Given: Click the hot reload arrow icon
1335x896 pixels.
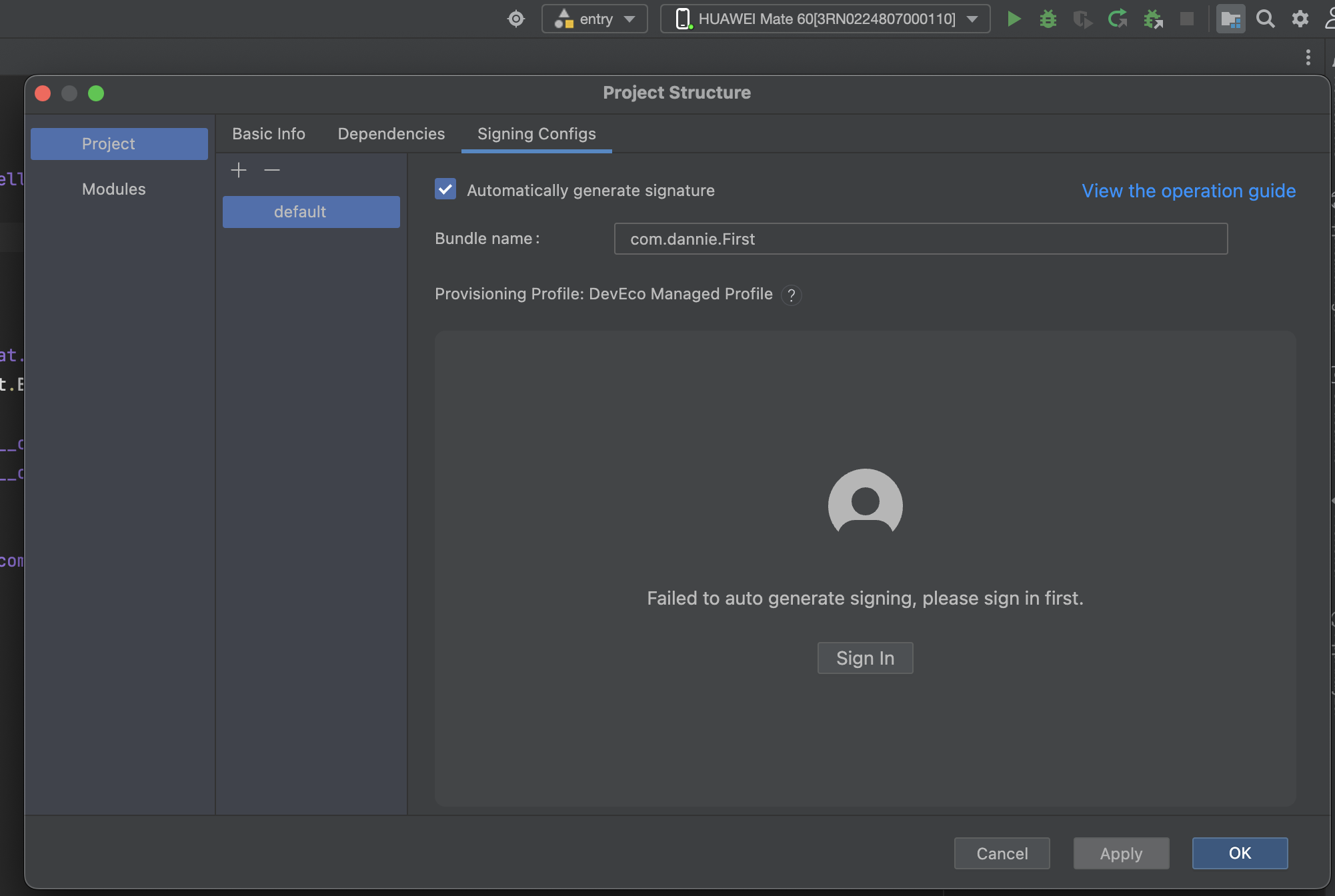Looking at the screenshot, I should pos(1118,19).
